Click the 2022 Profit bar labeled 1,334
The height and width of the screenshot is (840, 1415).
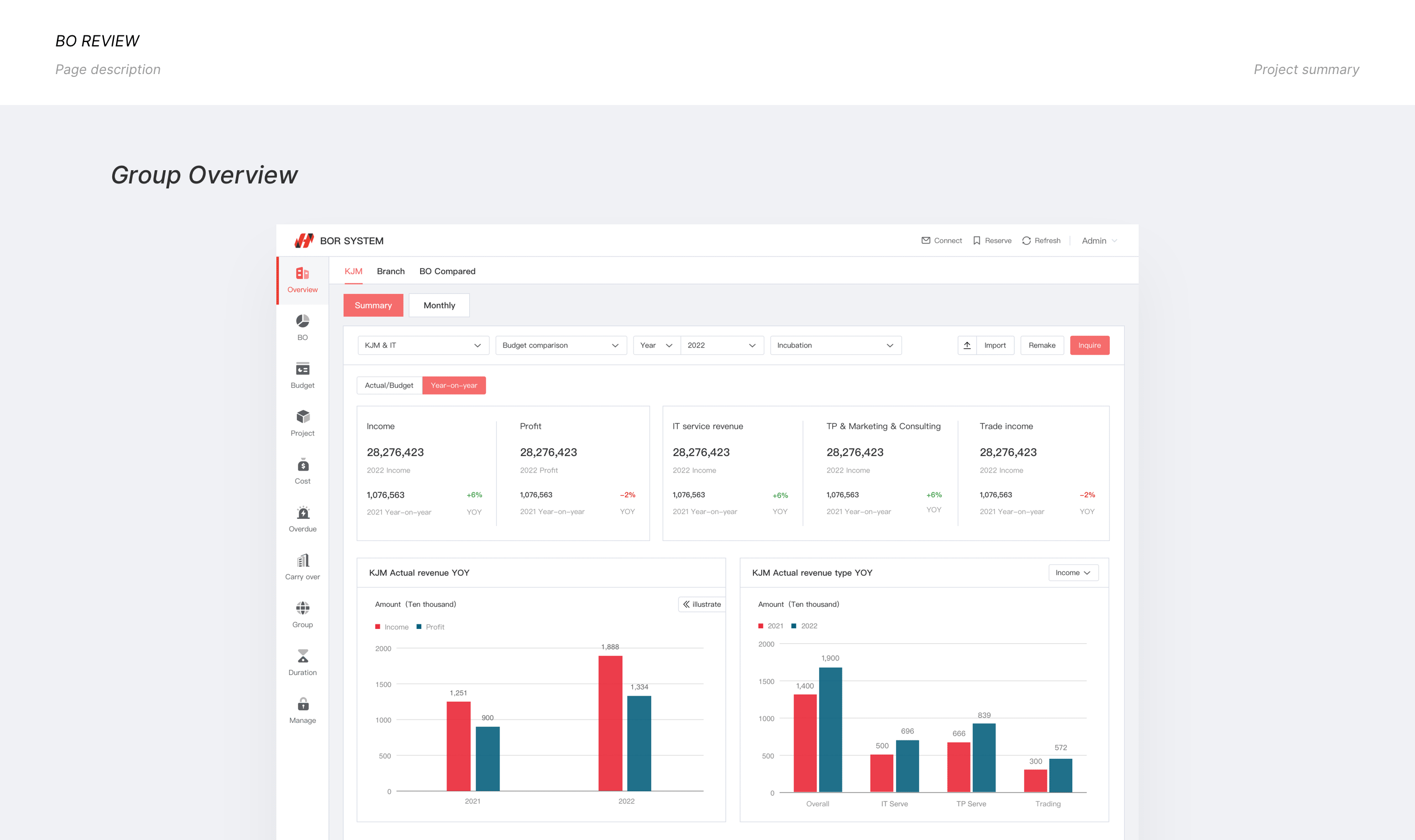pyautogui.click(x=639, y=744)
